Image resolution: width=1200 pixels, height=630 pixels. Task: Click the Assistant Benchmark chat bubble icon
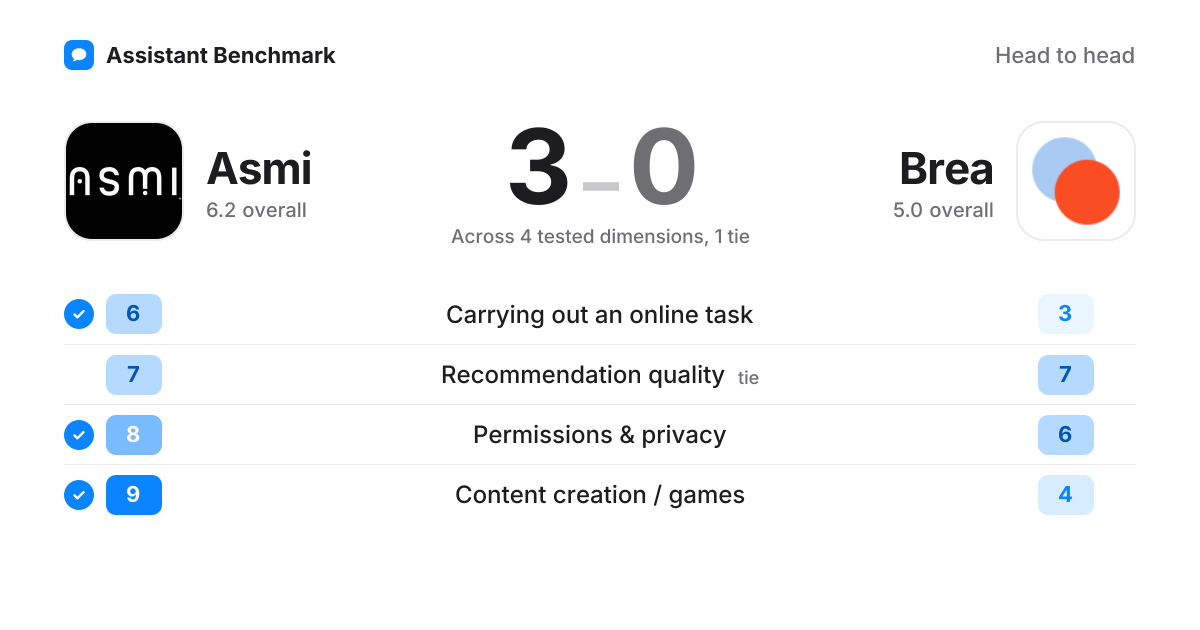[79, 55]
